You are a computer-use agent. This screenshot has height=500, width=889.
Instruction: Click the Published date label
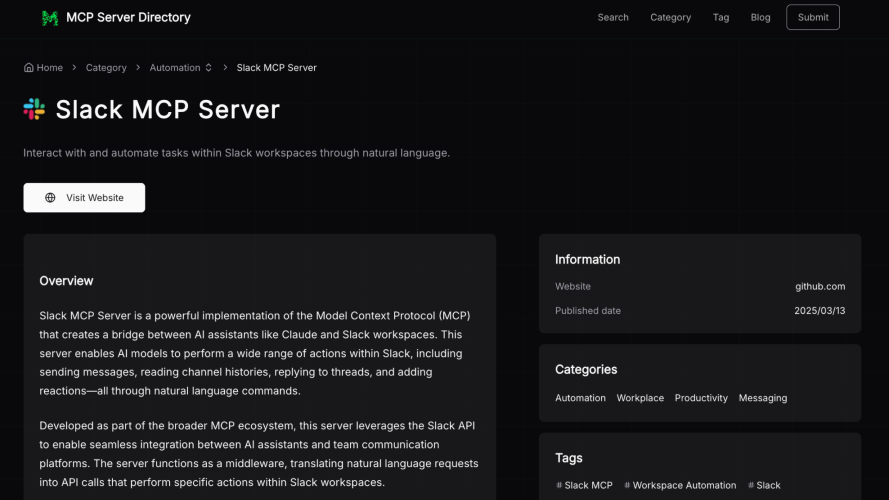pyautogui.click(x=588, y=311)
